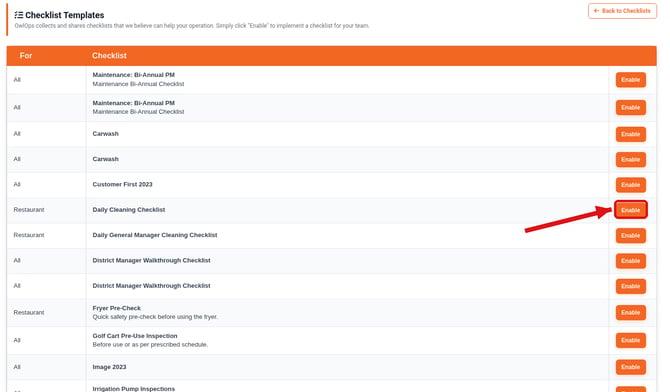Enable the Image 2023 checklist
The image size is (670, 392).
pos(631,367)
